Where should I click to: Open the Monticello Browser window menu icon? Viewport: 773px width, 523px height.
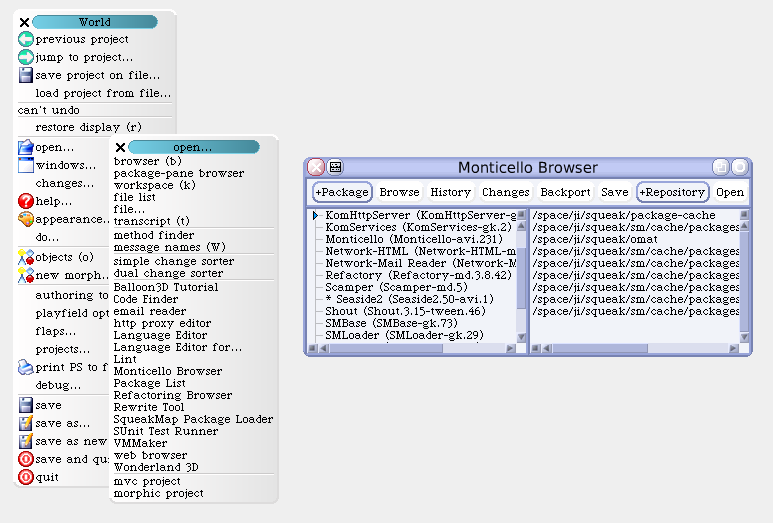[x=336, y=167]
